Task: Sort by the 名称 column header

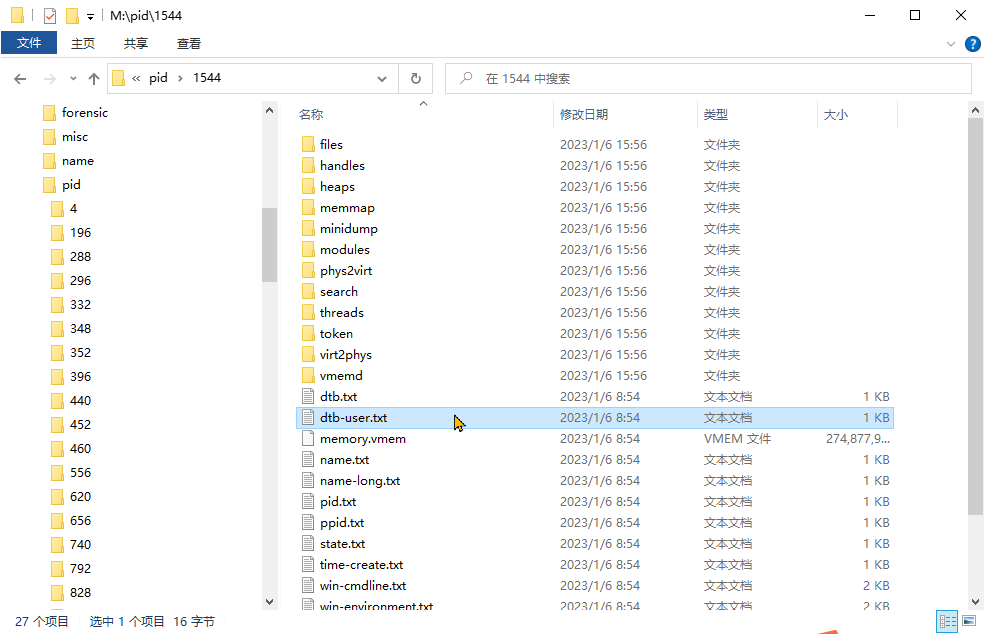Action: [x=311, y=114]
